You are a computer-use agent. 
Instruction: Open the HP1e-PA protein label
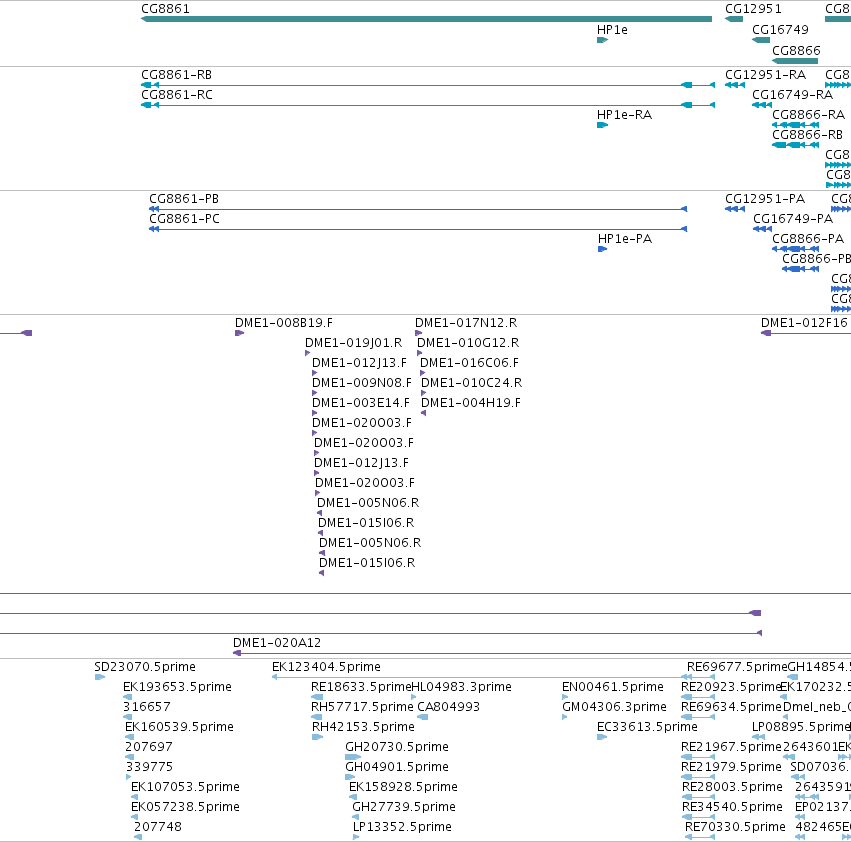[625, 238]
